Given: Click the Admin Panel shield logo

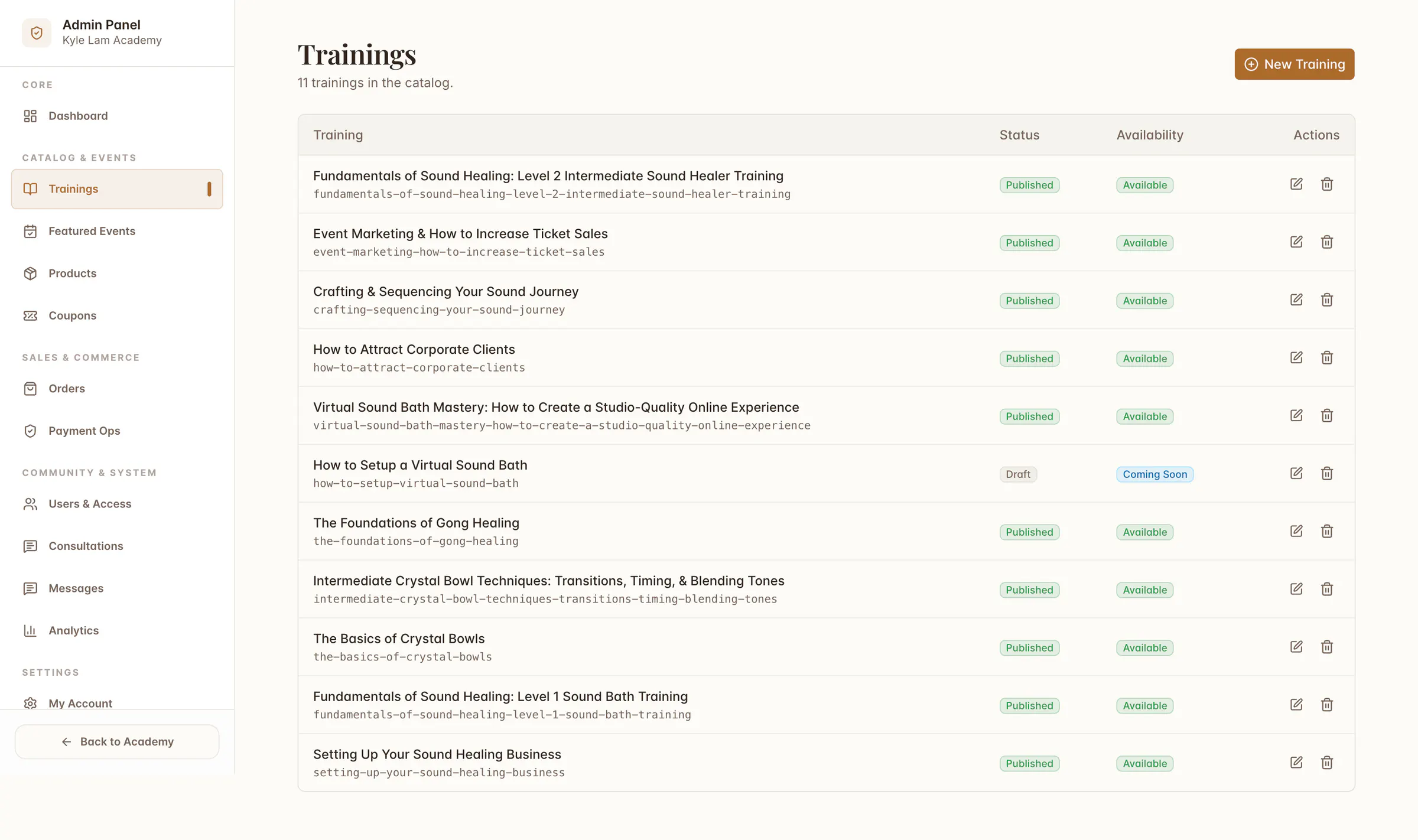Looking at the screenshot, I should pos(37,32).
